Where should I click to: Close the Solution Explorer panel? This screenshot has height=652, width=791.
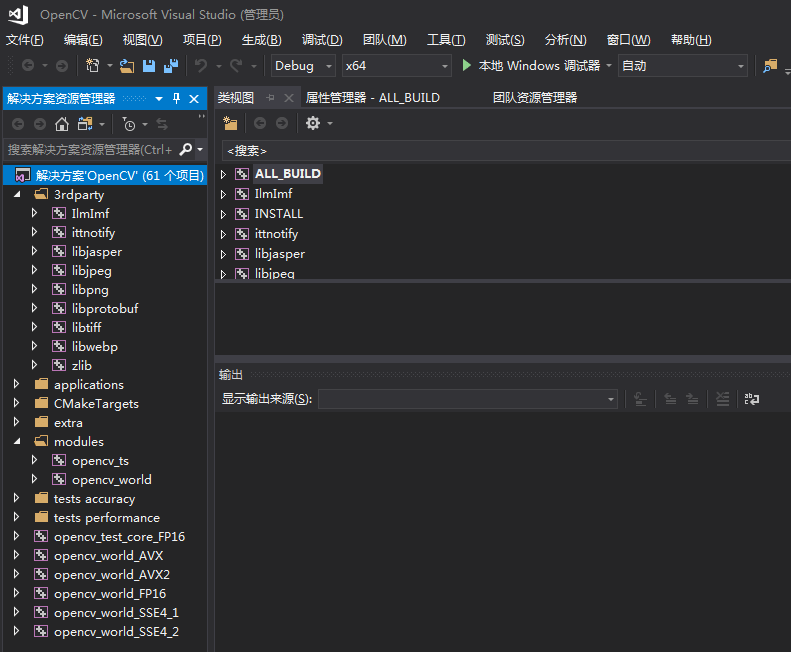pyautogui.click(x=194, y=99)
